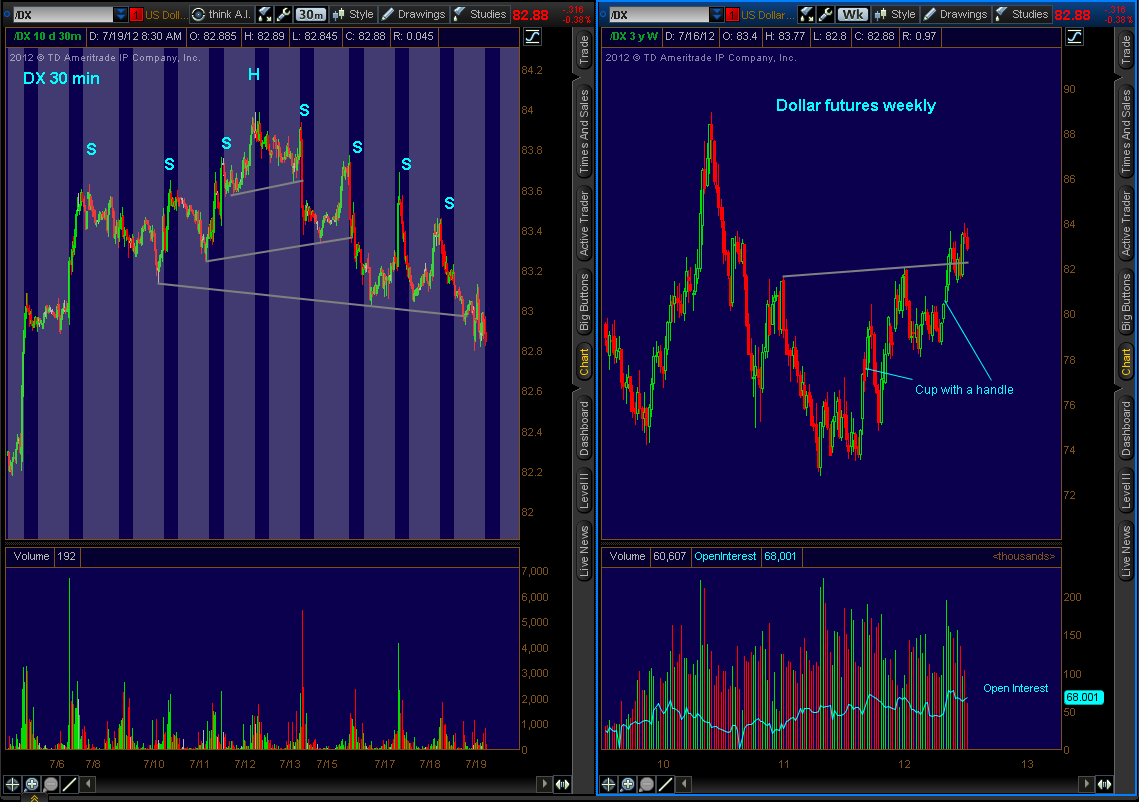1139x802 pixels.
Task: Open the wrench settings icon in left chart
Action: pos(282,14)
